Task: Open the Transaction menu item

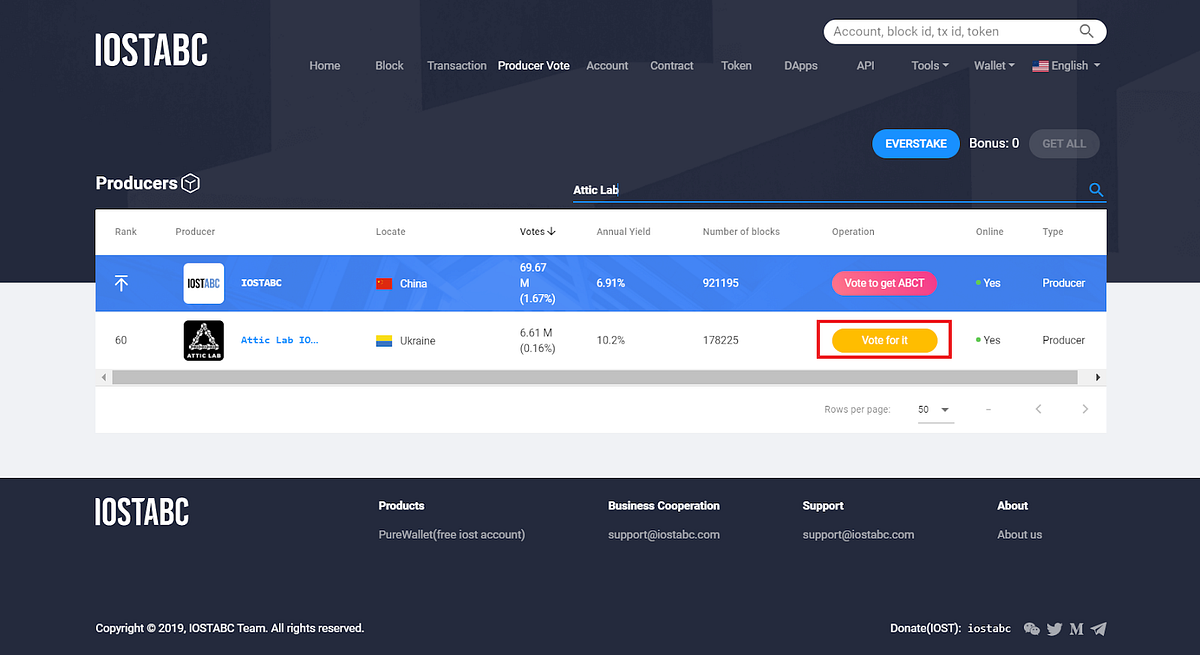Action: 457,66
